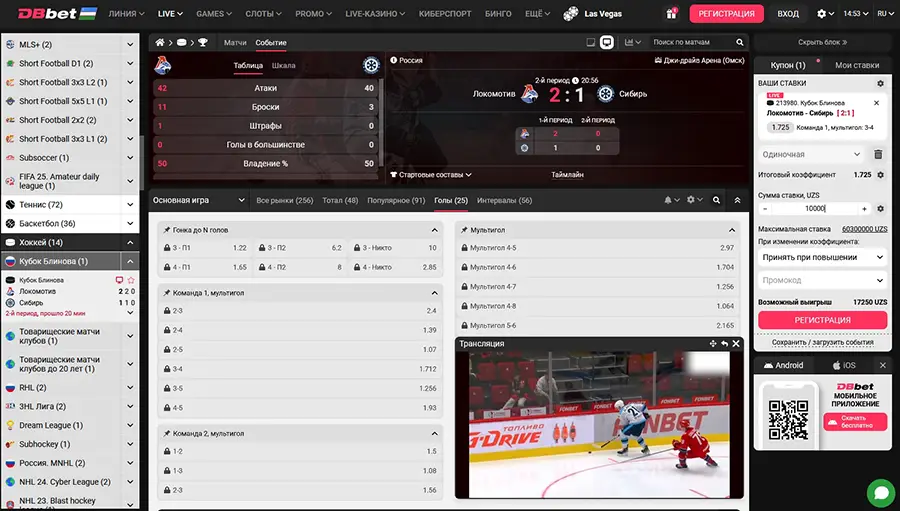Open coupon settings gear beside Ваши ставки
Image resolution: width=900 pixels, height=511 pixels.
point(880,83)
